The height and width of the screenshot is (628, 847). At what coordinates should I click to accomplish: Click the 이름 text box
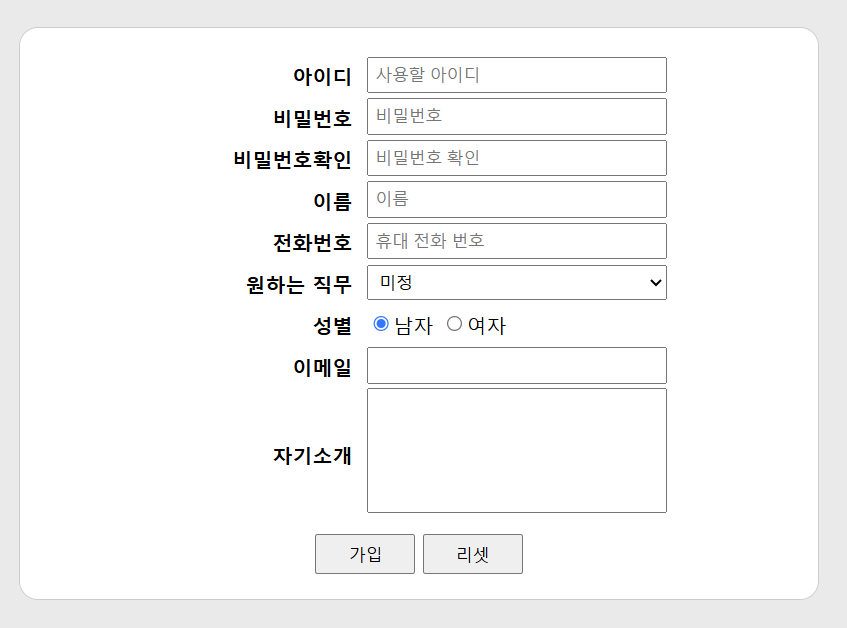pyautogui.click(x=517, y=200)
